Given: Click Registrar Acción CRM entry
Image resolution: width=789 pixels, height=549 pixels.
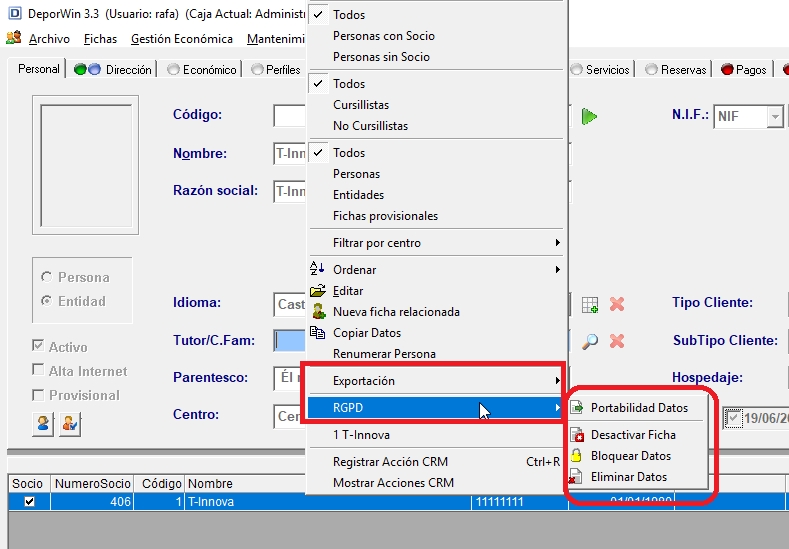Looking at the screenshot, I should click(x=436, y=461).
